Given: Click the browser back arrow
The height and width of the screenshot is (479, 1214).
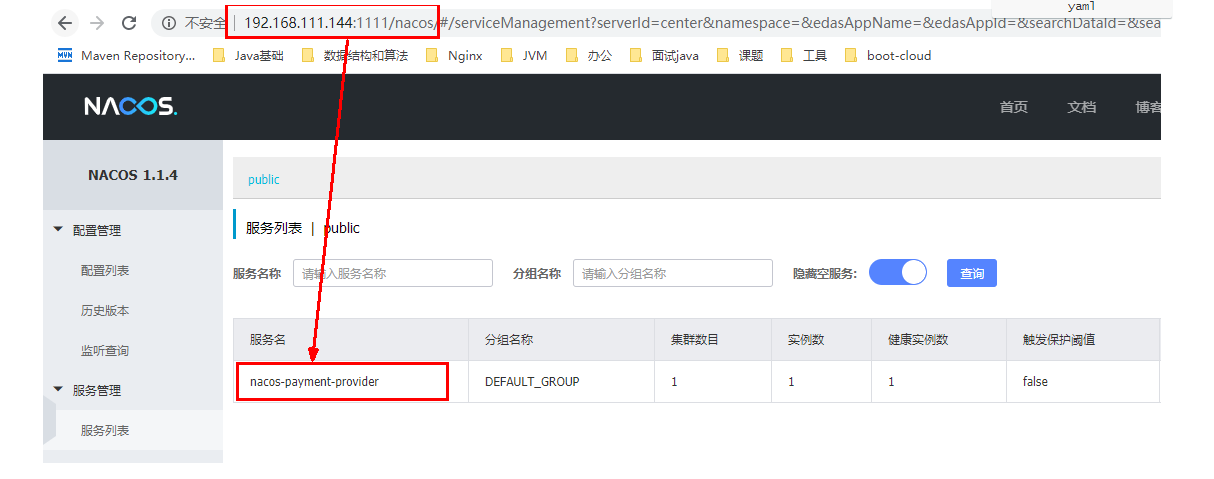Looking at the screenshot, I should (x=65, y=23).
